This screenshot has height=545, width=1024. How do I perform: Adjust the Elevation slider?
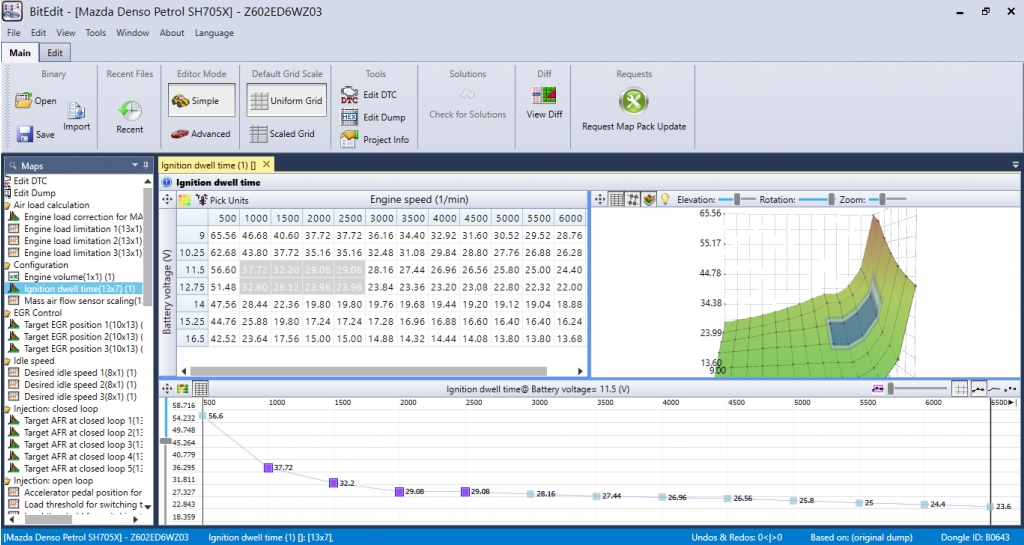(738, 200)
